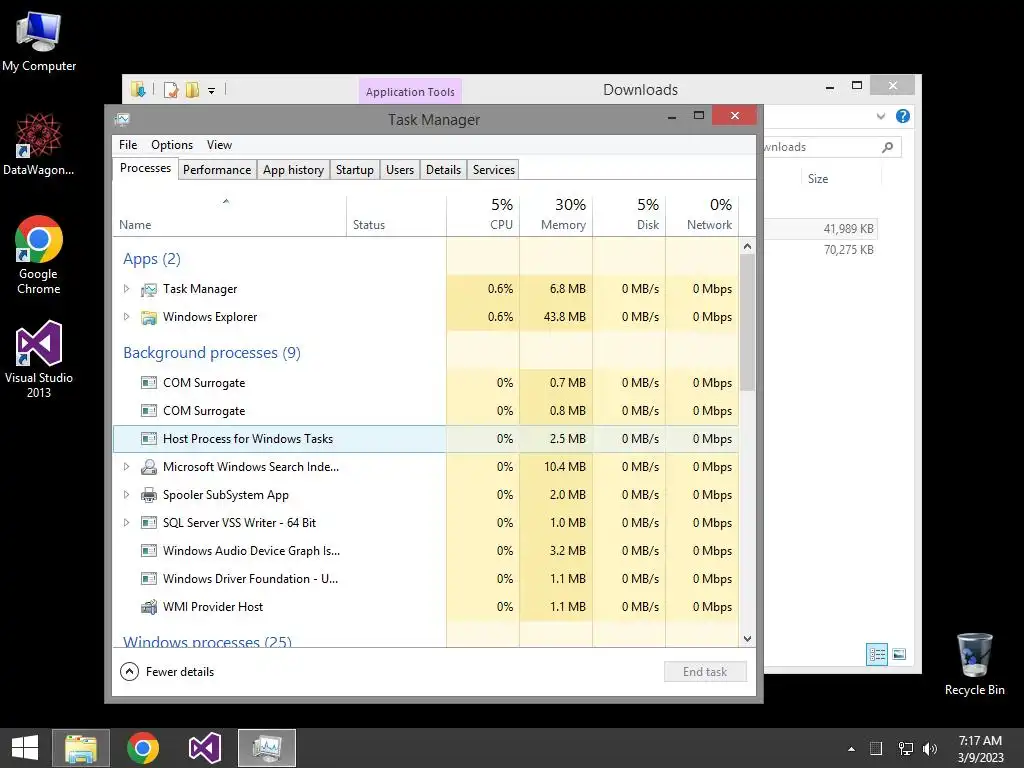Image resolution: width=1024 pixels, height=768 pixels.
Task: Click New Folder icon in Downloads toolbar
Action: coord(193,90)
